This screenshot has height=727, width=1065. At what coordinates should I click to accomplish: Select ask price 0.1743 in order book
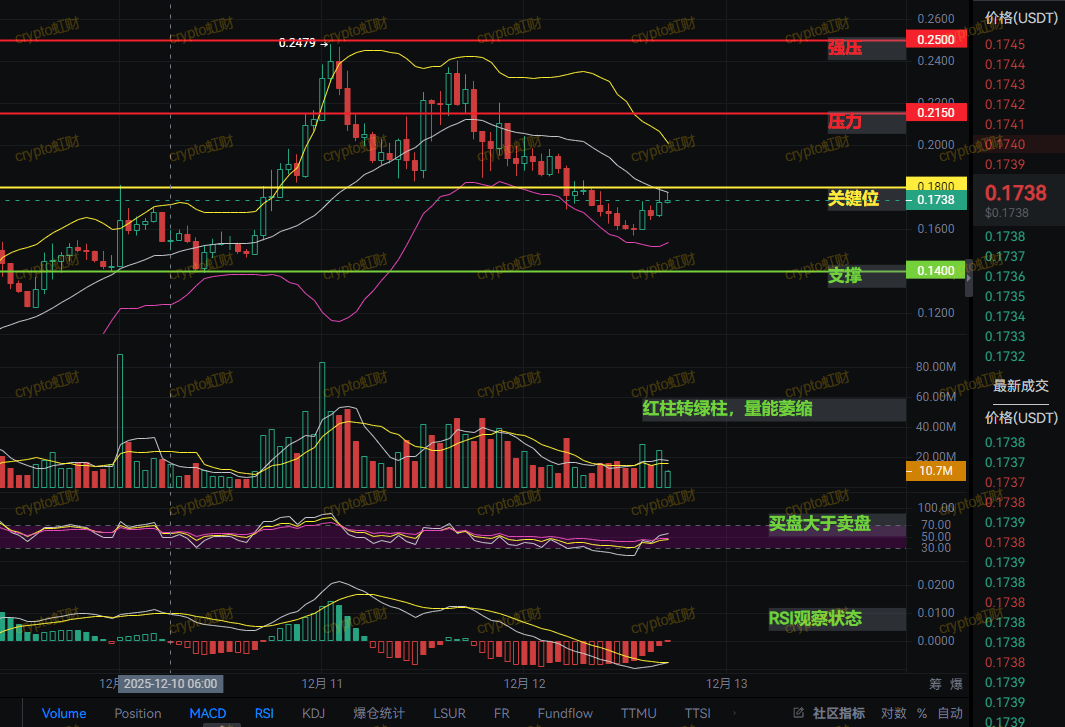coord(1005,84)
